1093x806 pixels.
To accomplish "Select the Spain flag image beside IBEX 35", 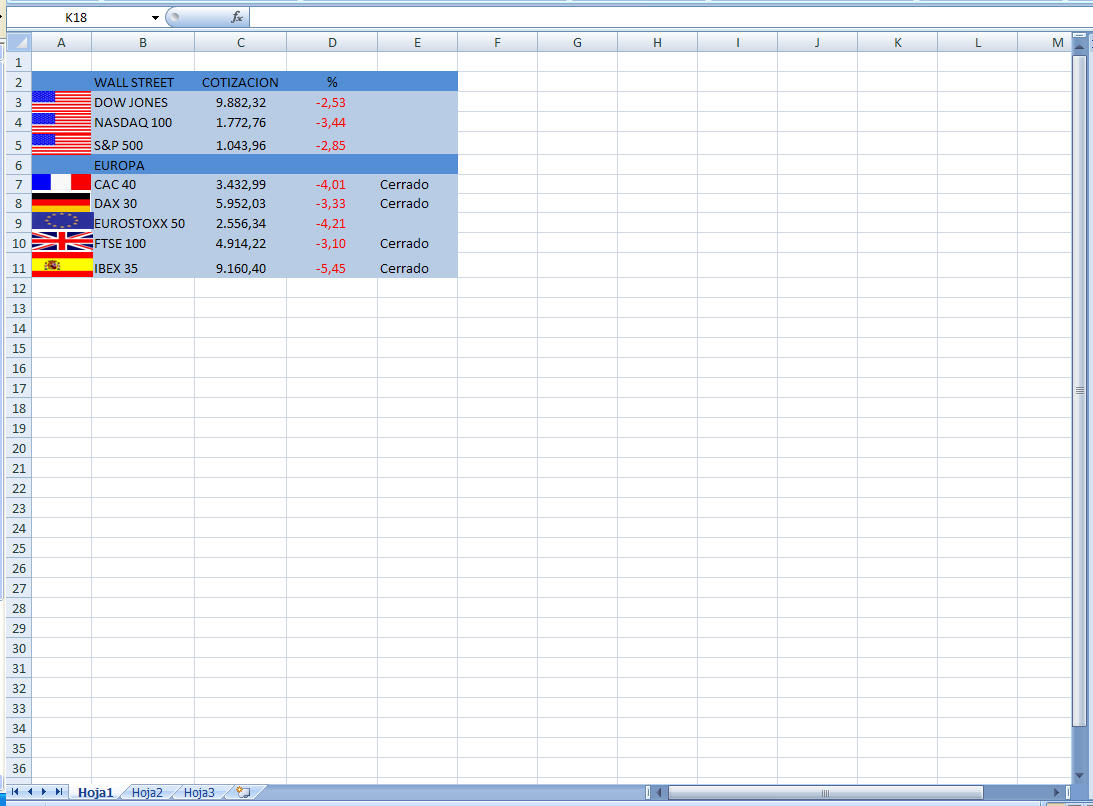I will pos(61,265).
